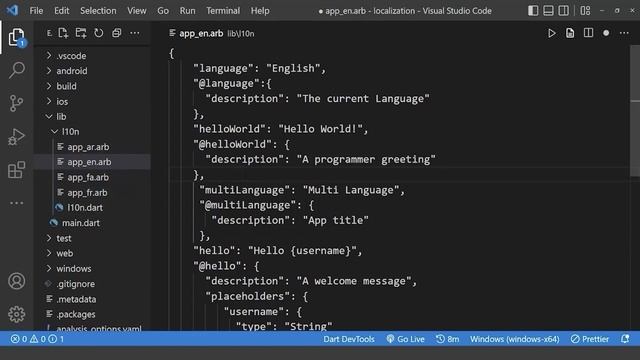Select the app_en.arb editor tab

coord(211,33)
